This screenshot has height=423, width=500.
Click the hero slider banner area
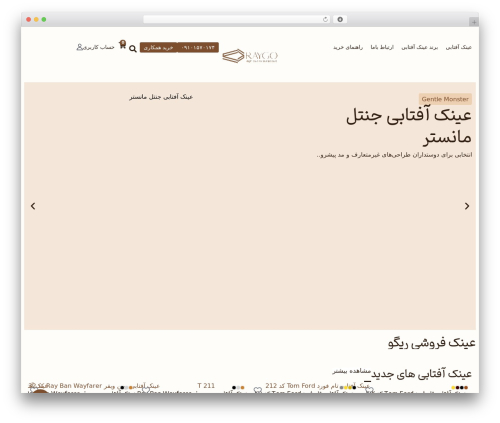pyautogui.click(x=250, y=206)
